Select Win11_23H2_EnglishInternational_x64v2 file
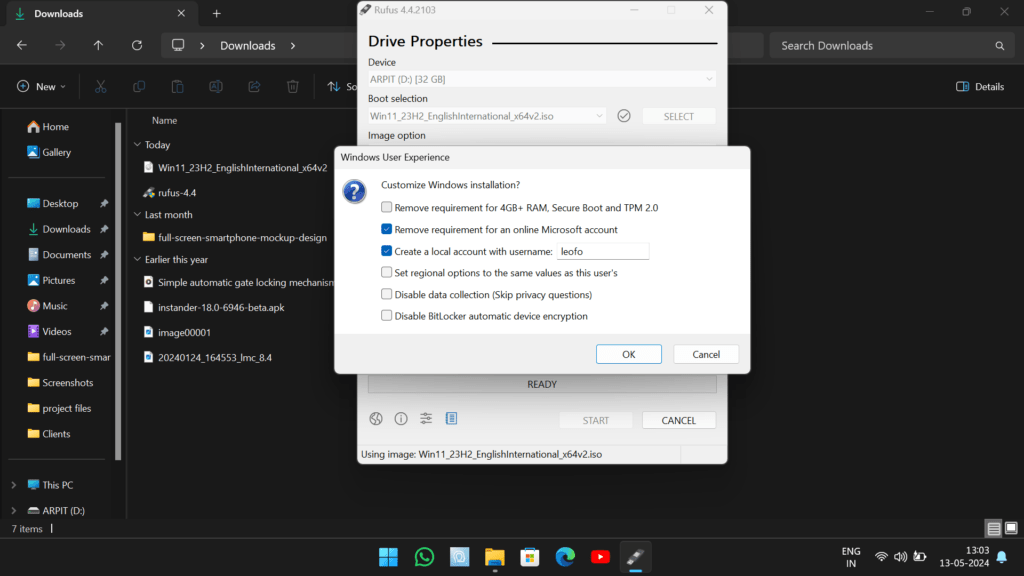The image size is (1024, 576). click(236, 168)
